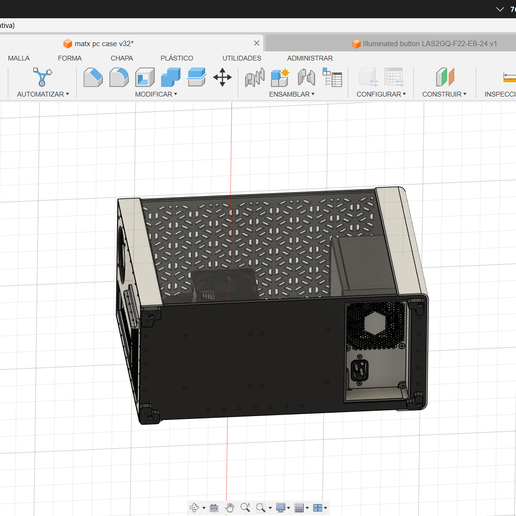The height and width of the screenshot is (516, 516).
Task: Activate the Orbit navigation tool
Action: click(x=194, y=507)
